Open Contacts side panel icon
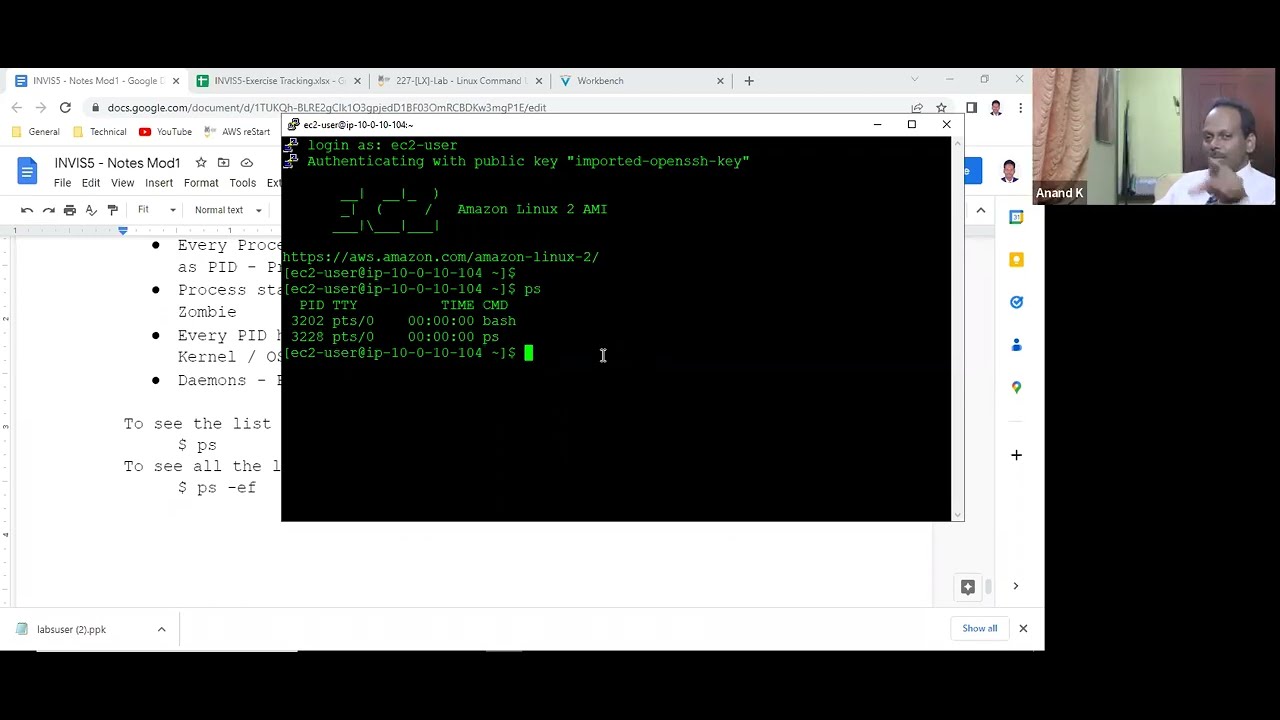The image size is (1280, 720). [1016, 345]
